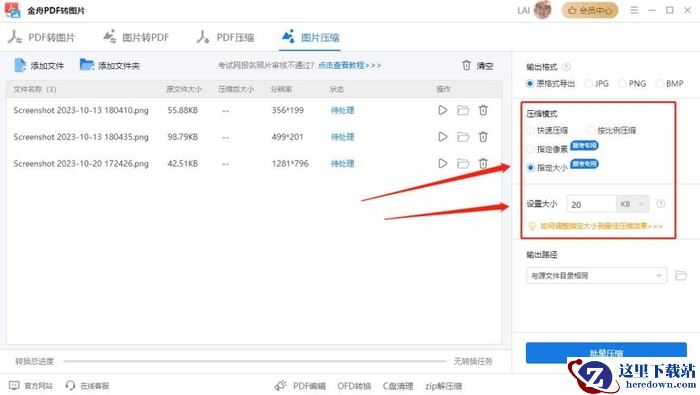Select 快速压缩 compression mode
Screen dimensions: 700x395
(547, 130)
